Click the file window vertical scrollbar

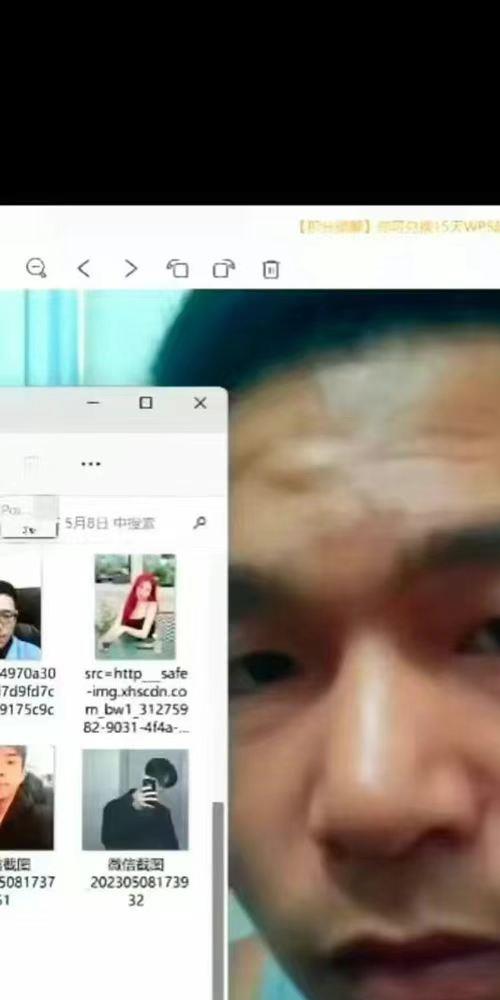218,899
